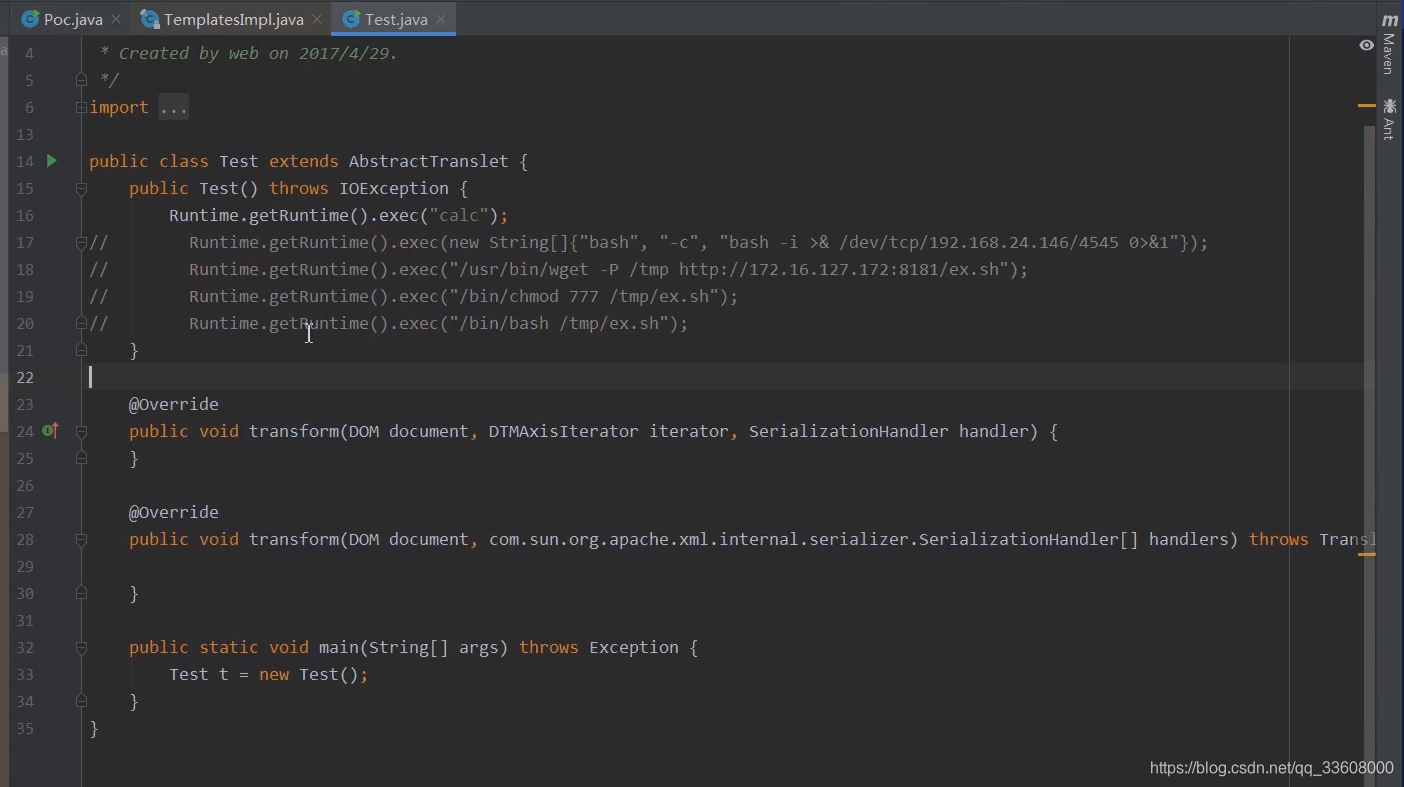The image size is (1404, 787).
Task: Click the fold end marker on line 20
Action: pos(81,323)
